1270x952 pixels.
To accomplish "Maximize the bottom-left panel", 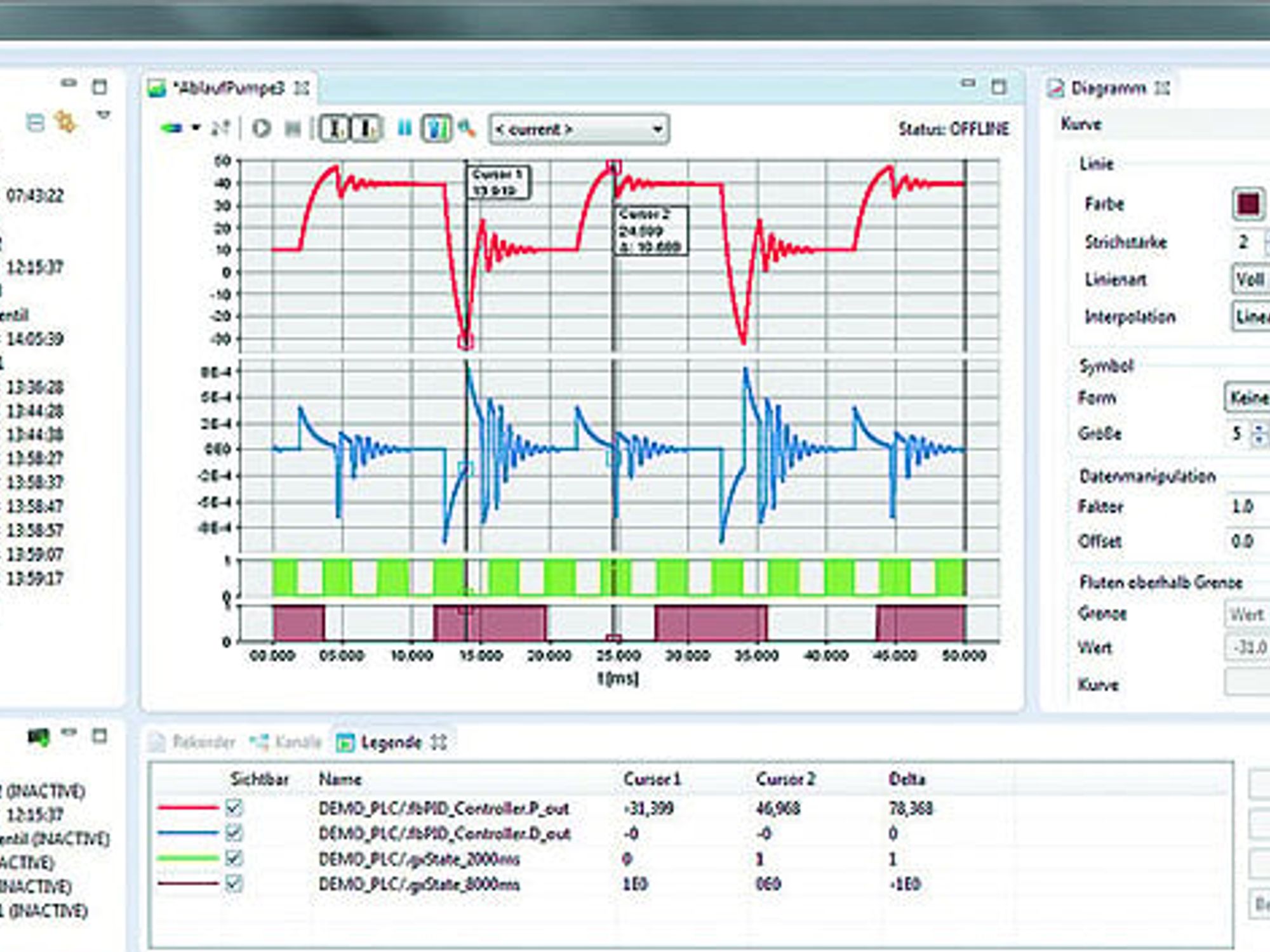I will (100, 736).
